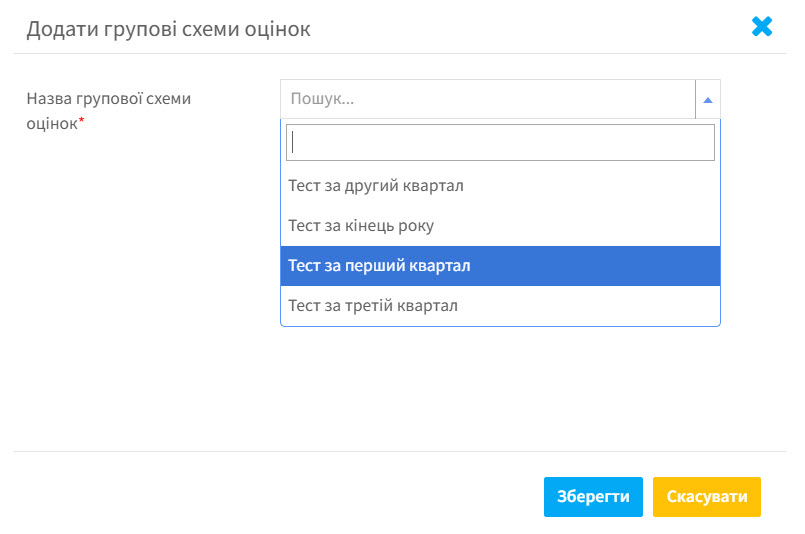805x534 pixels.
Task: Place cursor in the dropdown filter text field
Action: (x=500, y=142)
